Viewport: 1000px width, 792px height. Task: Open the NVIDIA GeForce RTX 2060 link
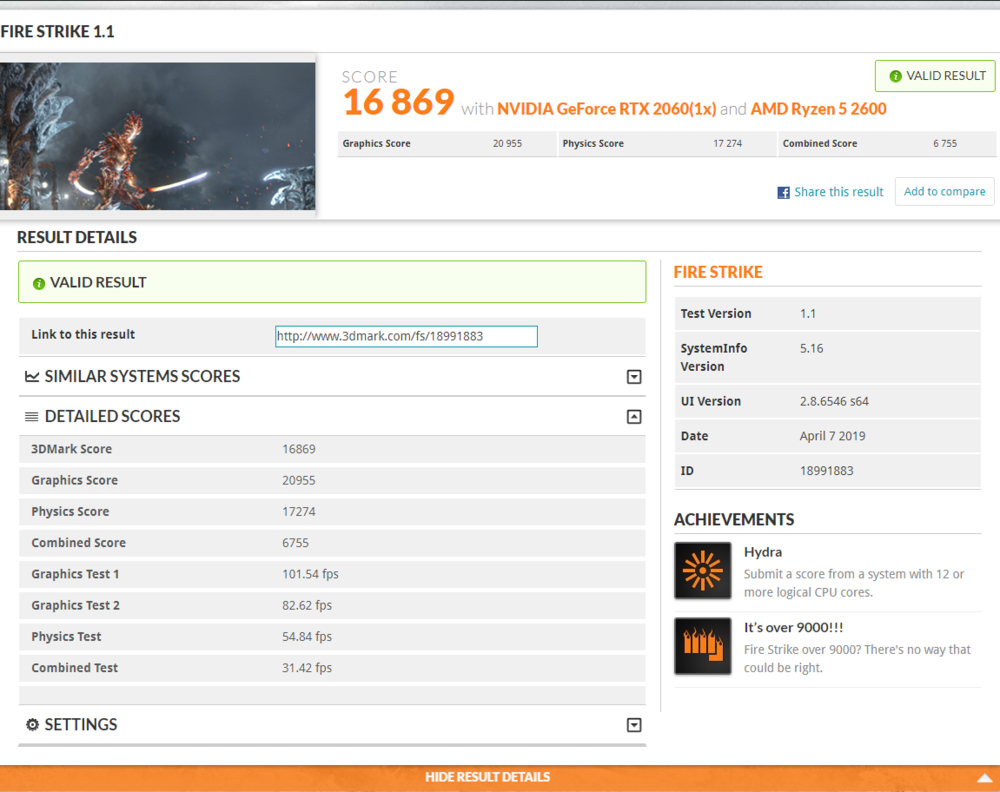[x=606, y=109]
